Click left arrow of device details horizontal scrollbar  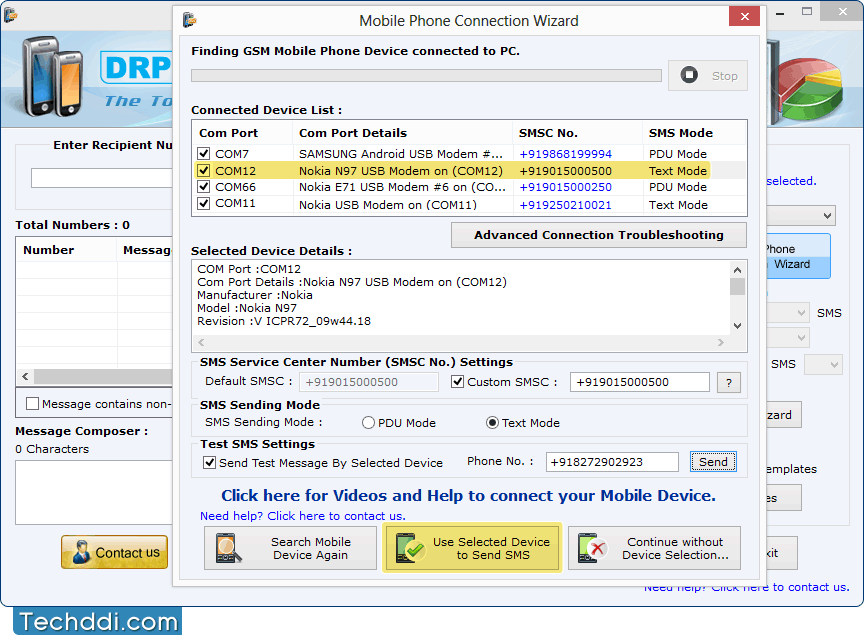click(201, 342)
